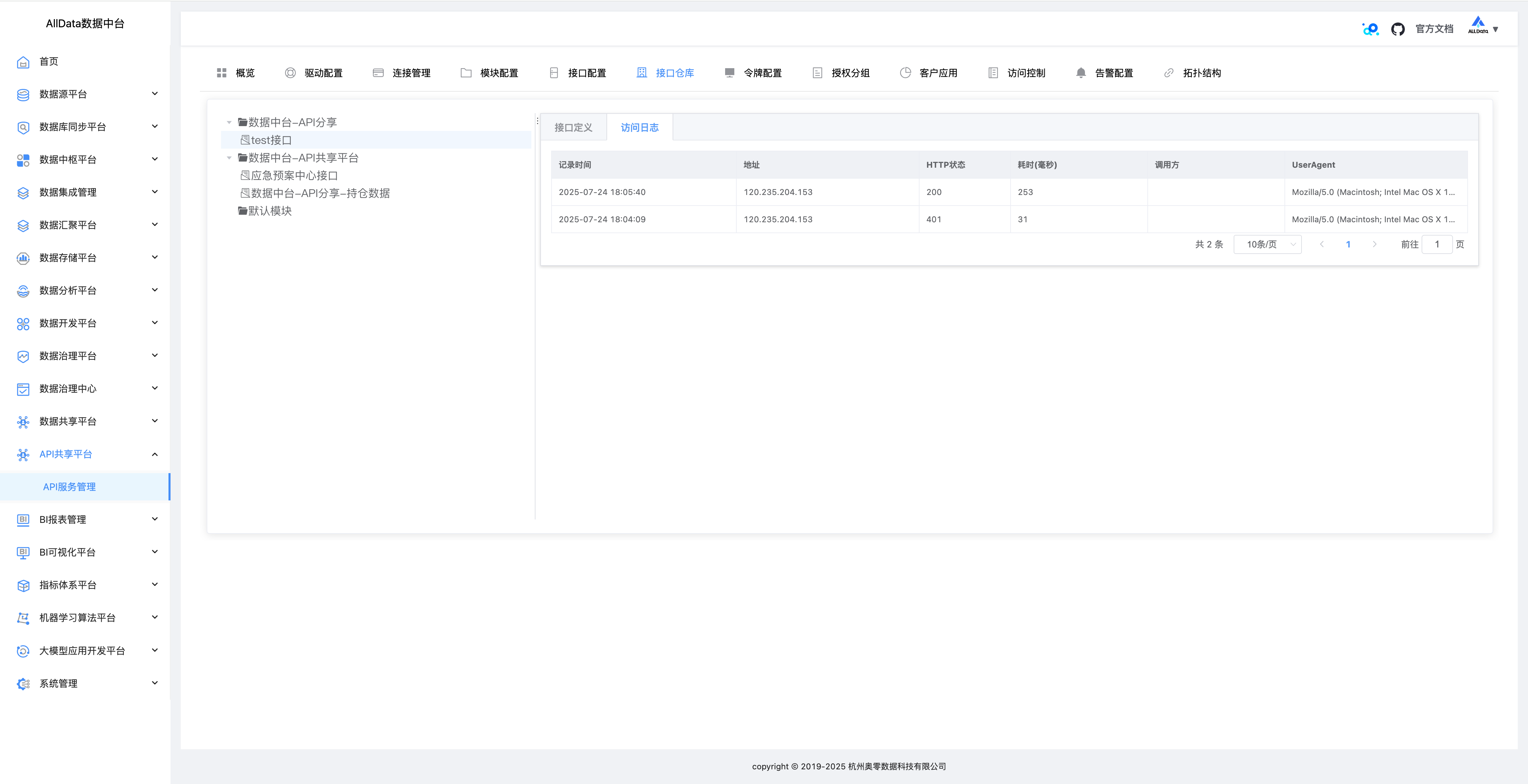Click the 概览 grid icon
The height and width of the screenshot is (784, 1528).
coord(222,73)
